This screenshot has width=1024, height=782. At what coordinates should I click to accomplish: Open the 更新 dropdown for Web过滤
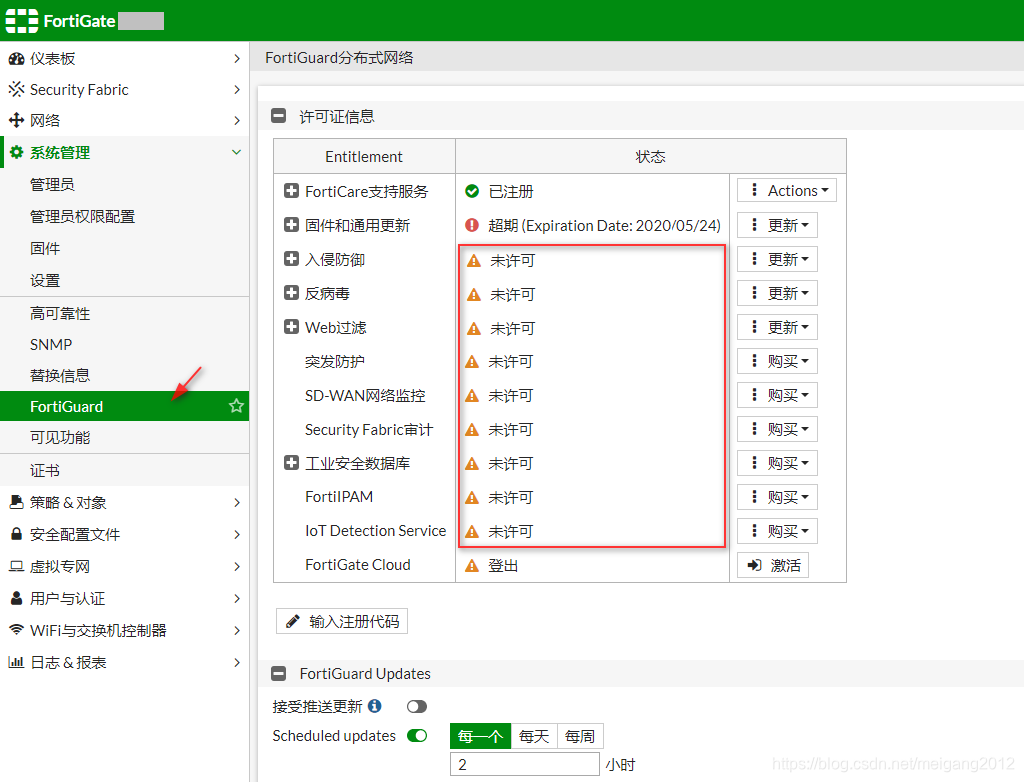click(777, 327)
